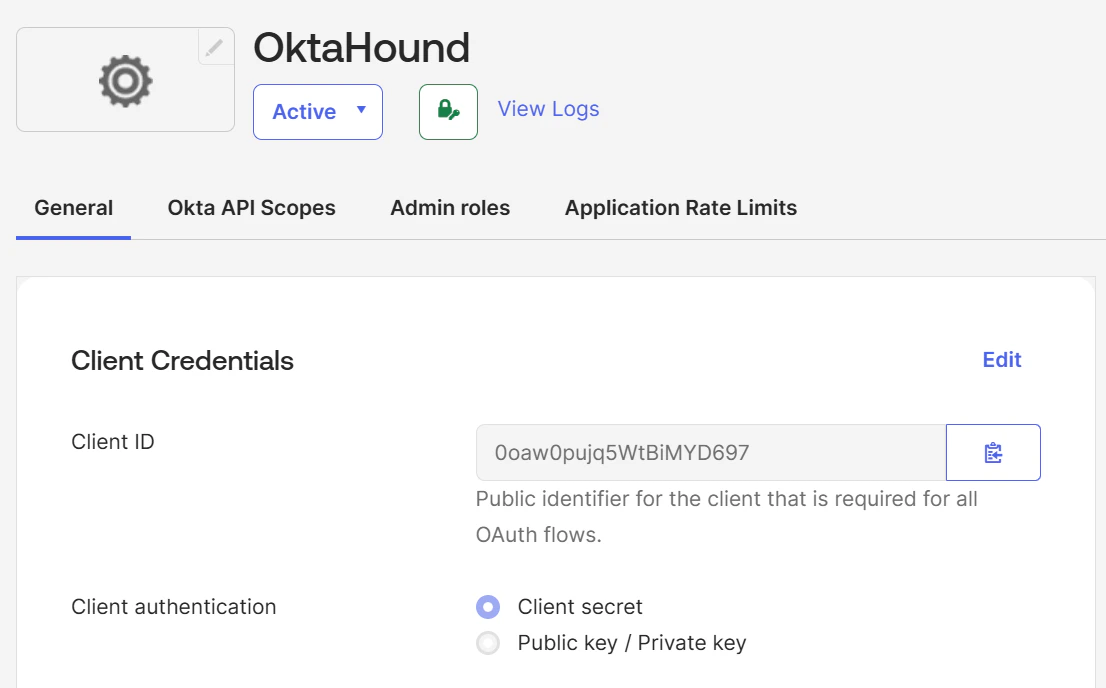1106x688 pixels.
Task: Open the Admin roles tab
Action: point(450,208)
